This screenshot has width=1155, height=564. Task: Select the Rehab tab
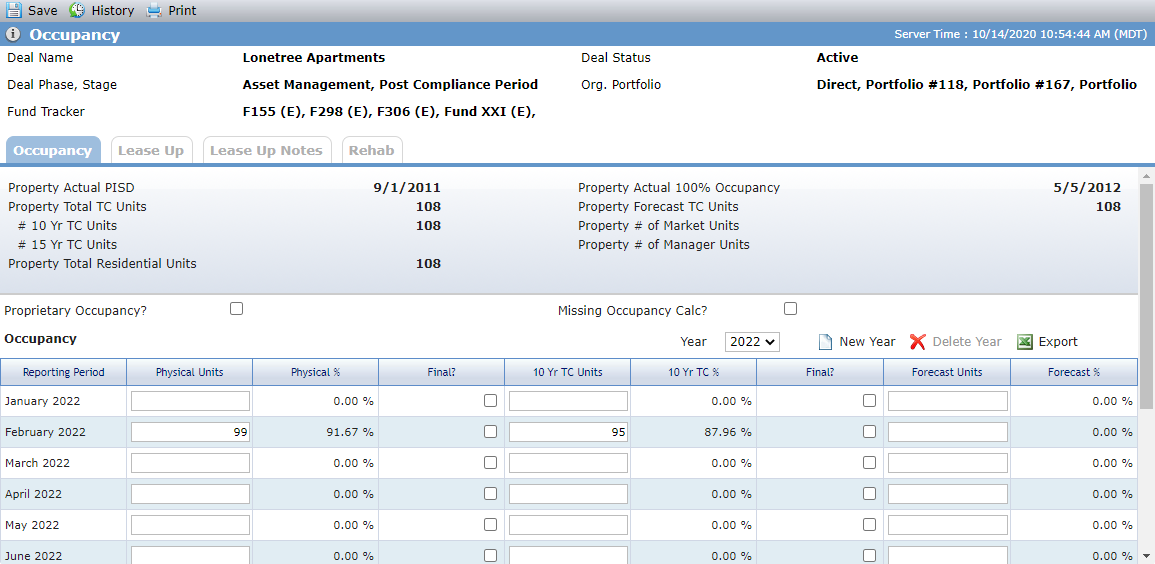click(x=371, y=150)
